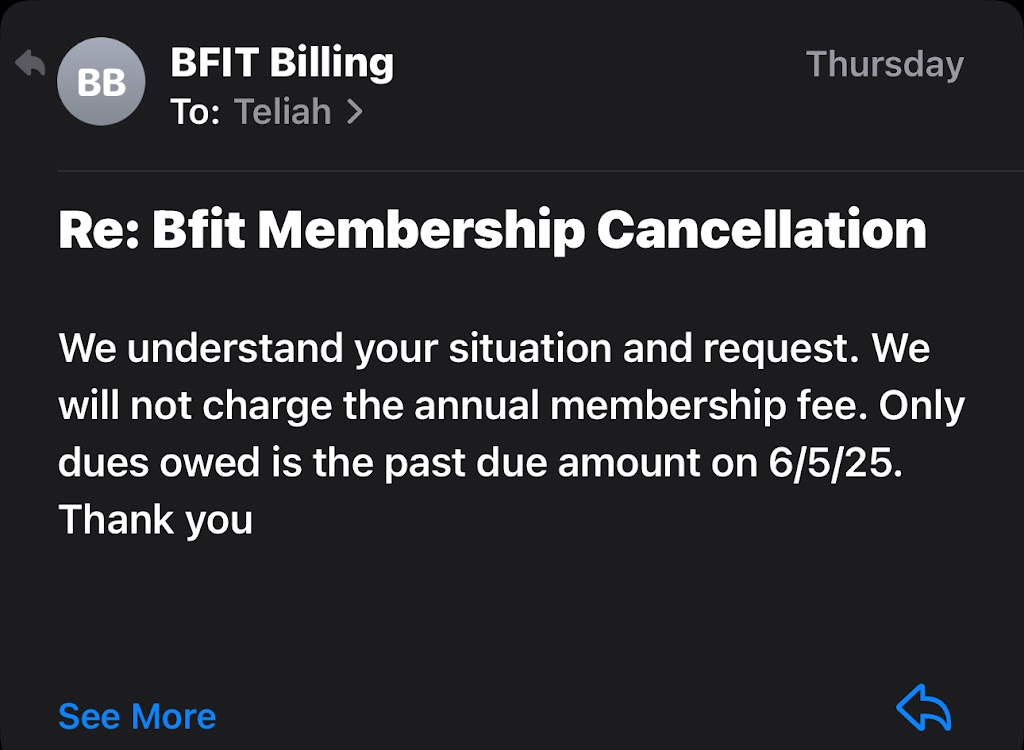Click the word "Billing" in sender name
Screen dimensions: 1024x750
click(x=334, y=63)
